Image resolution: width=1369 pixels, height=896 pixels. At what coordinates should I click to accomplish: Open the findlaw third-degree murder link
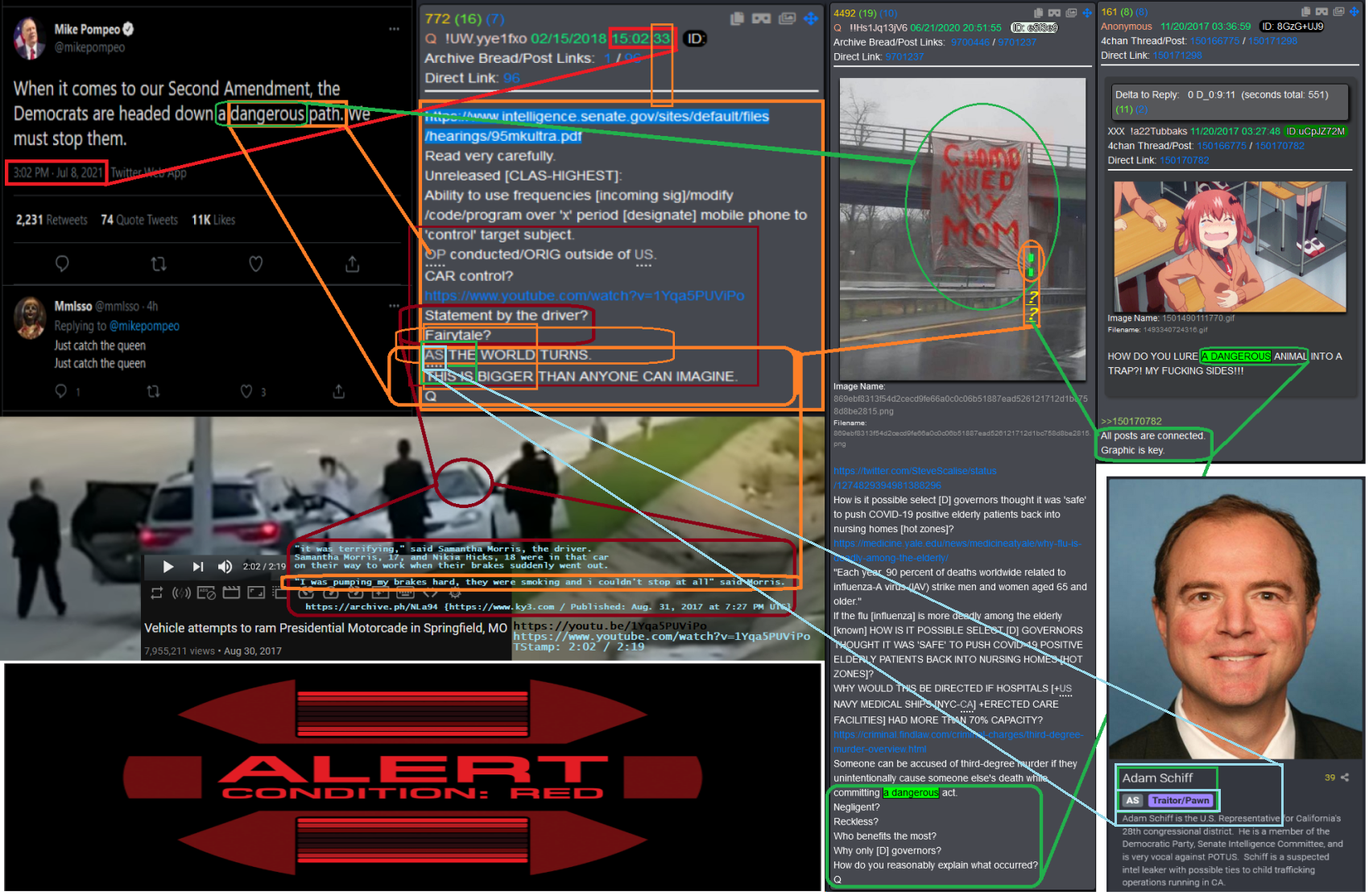click(958, 742)
